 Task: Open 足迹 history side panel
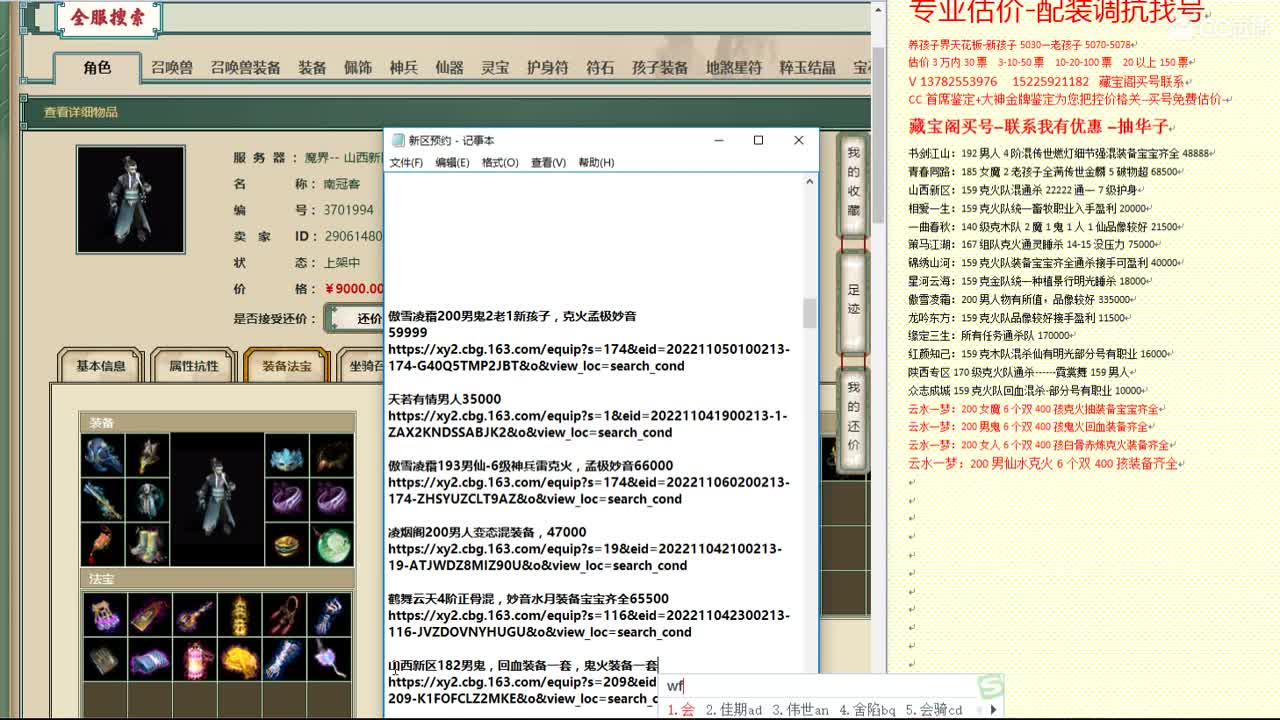(853, 300)
